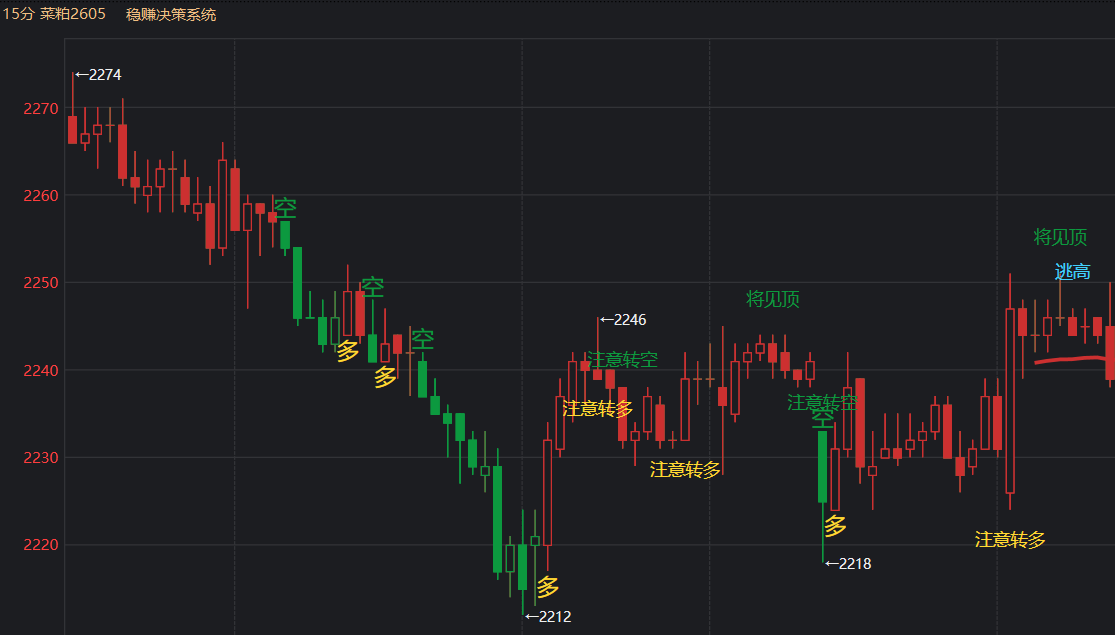1115x635 pixels.
Task: Click the 2212 low price marker
Action: coord(548,617)
